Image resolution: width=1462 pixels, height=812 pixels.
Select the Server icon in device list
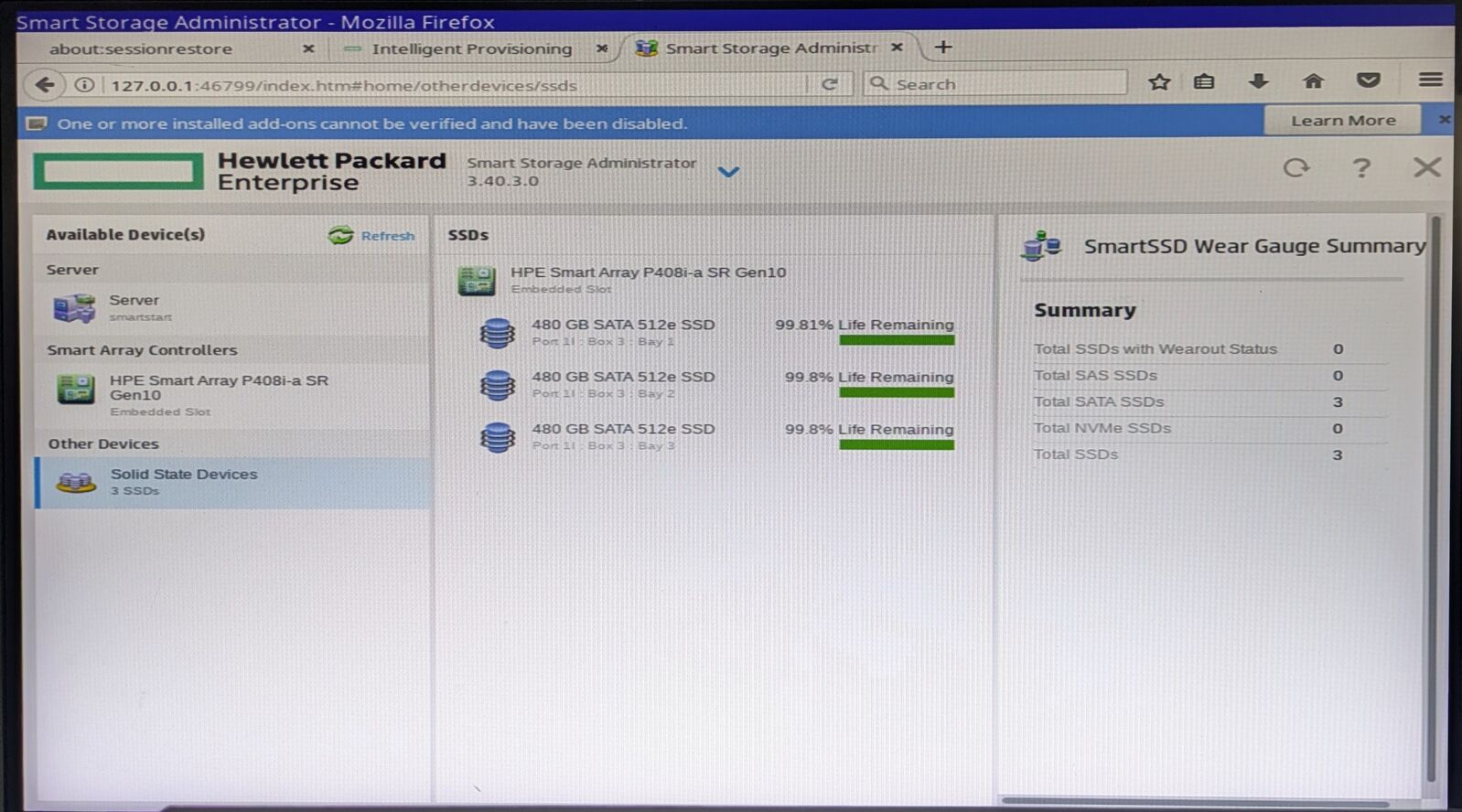(x=74, y=308)
